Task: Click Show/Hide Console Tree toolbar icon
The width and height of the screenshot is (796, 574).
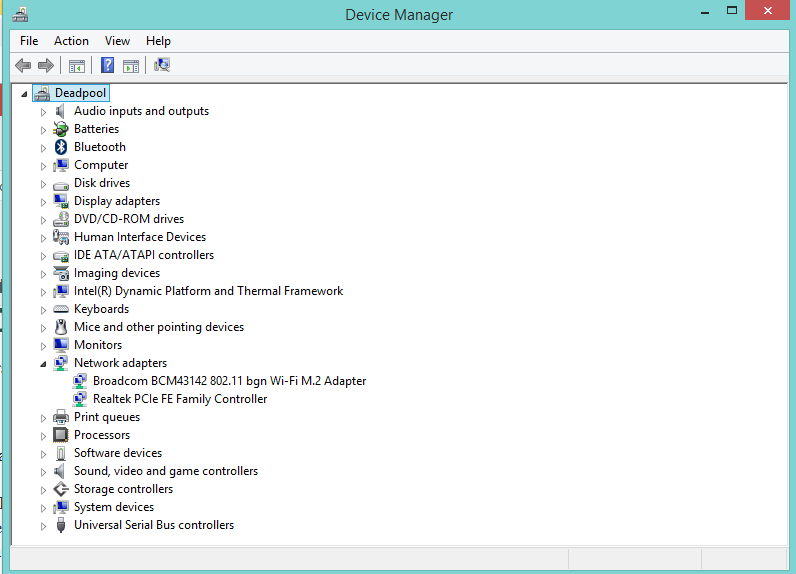Action: (x=77, y=66)
